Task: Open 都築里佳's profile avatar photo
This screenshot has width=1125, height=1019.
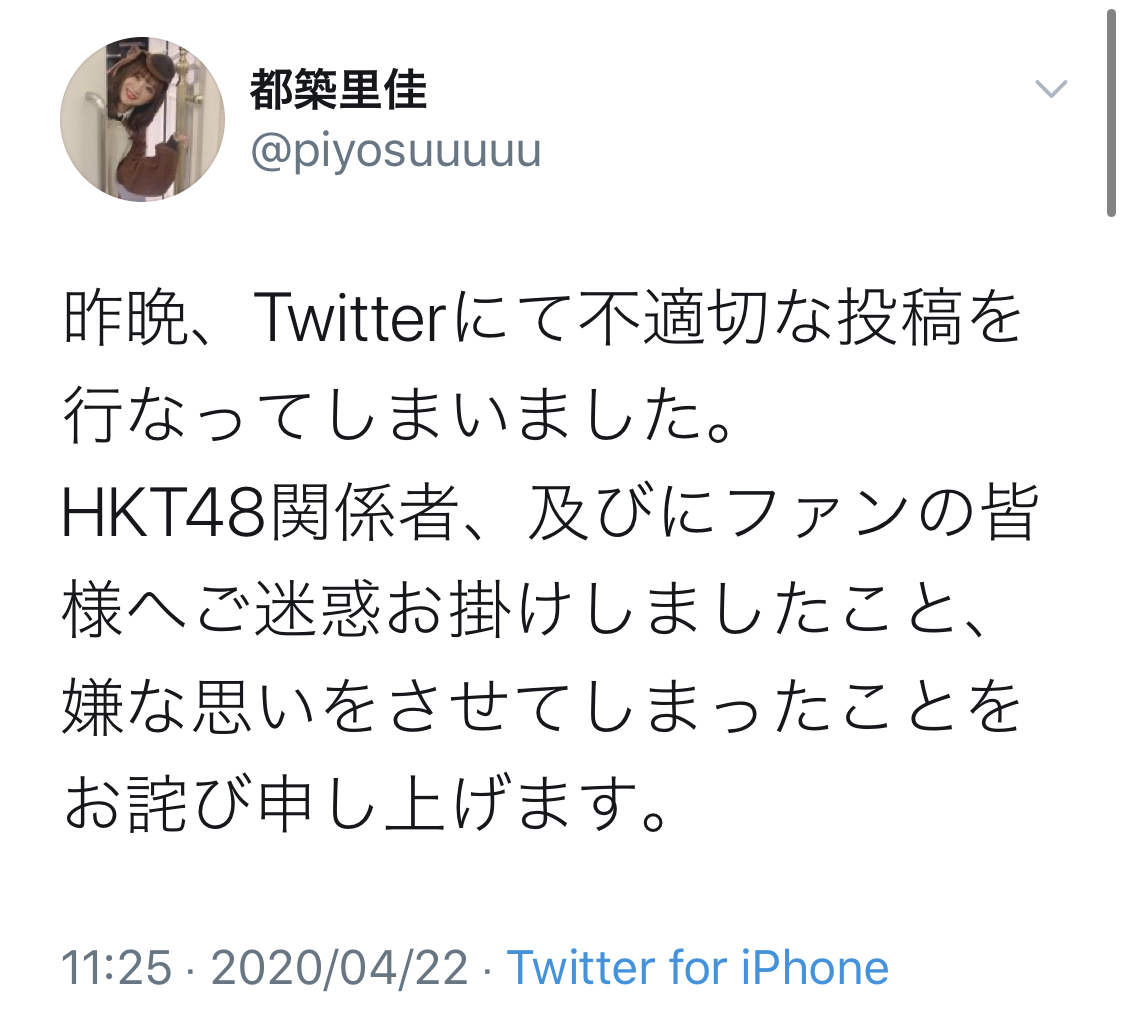Action: [142, 119]
